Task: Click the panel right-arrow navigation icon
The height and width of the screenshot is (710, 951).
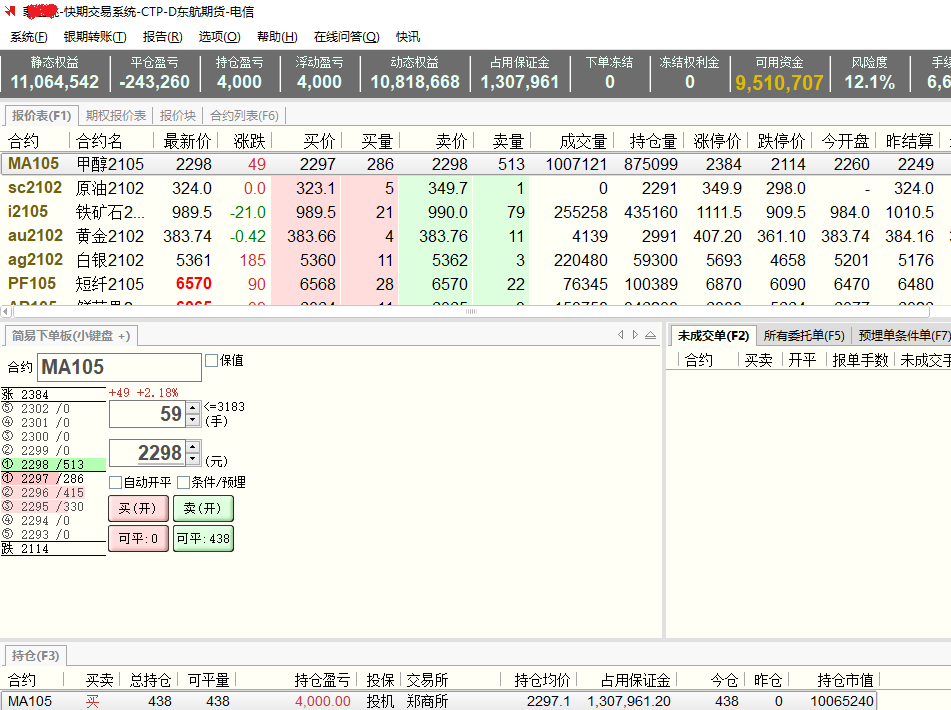Action: click(x=635, y=335)
